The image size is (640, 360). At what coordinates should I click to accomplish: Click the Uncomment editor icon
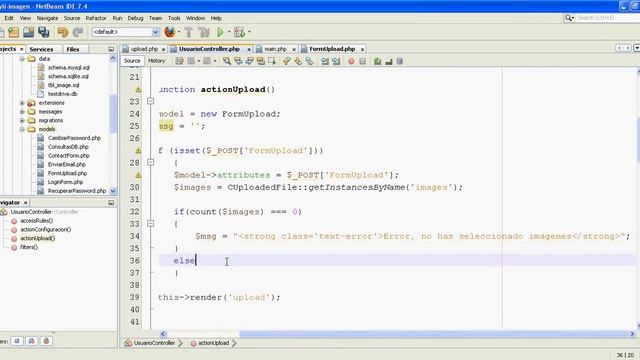pyautogui.click(x=389, y=61)
